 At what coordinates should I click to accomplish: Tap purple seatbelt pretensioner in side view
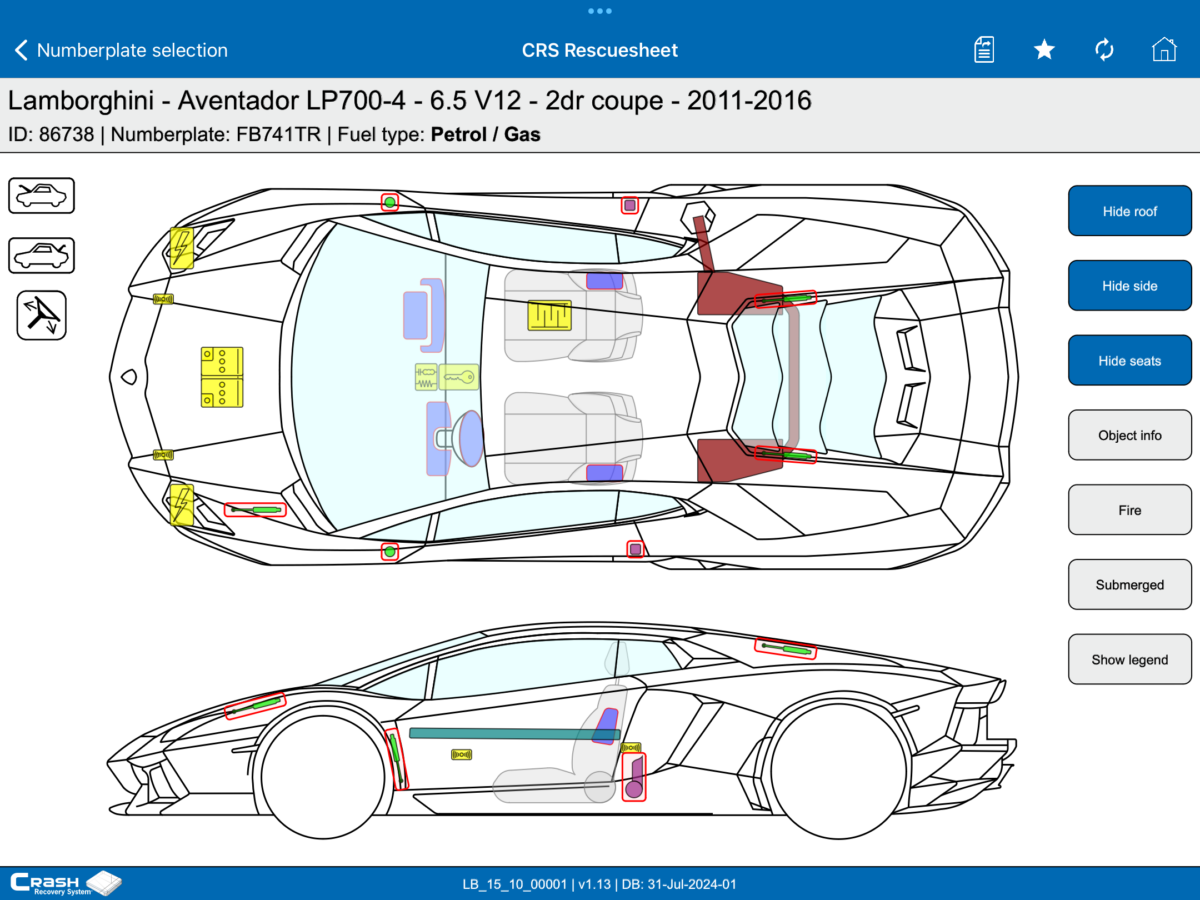click(634, 777)
